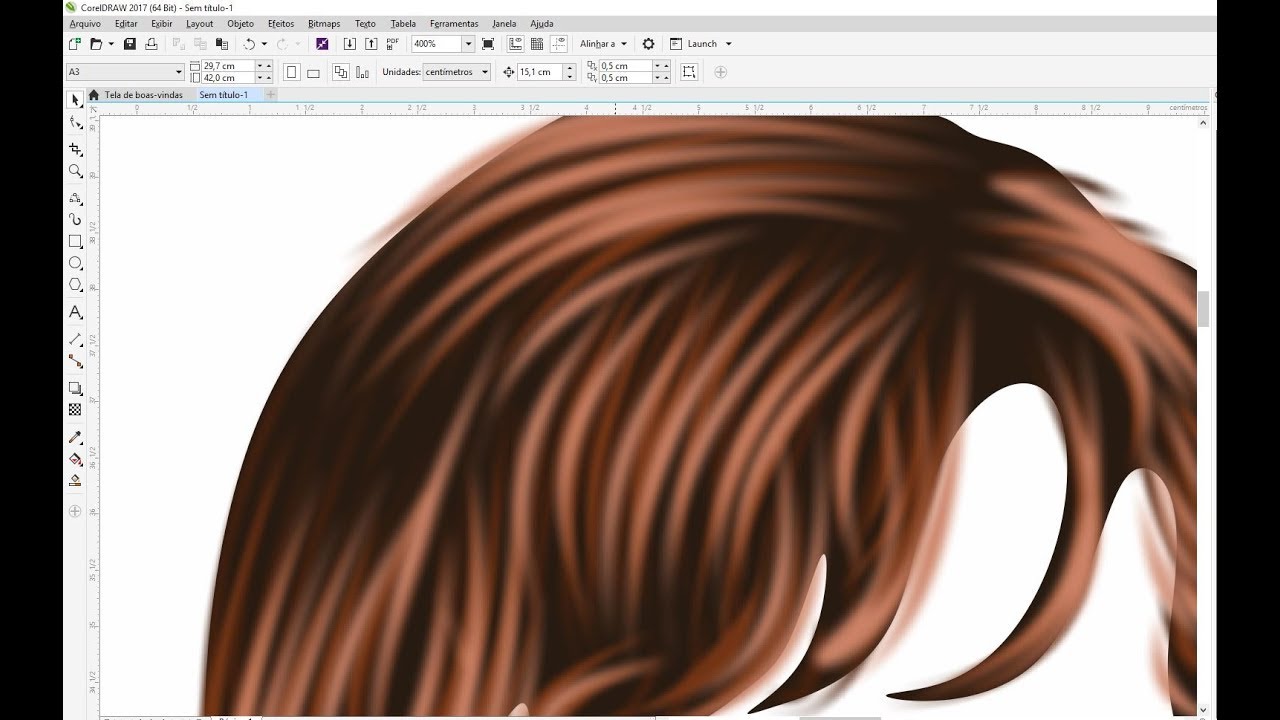Create a new document

[x=75, y=44]
